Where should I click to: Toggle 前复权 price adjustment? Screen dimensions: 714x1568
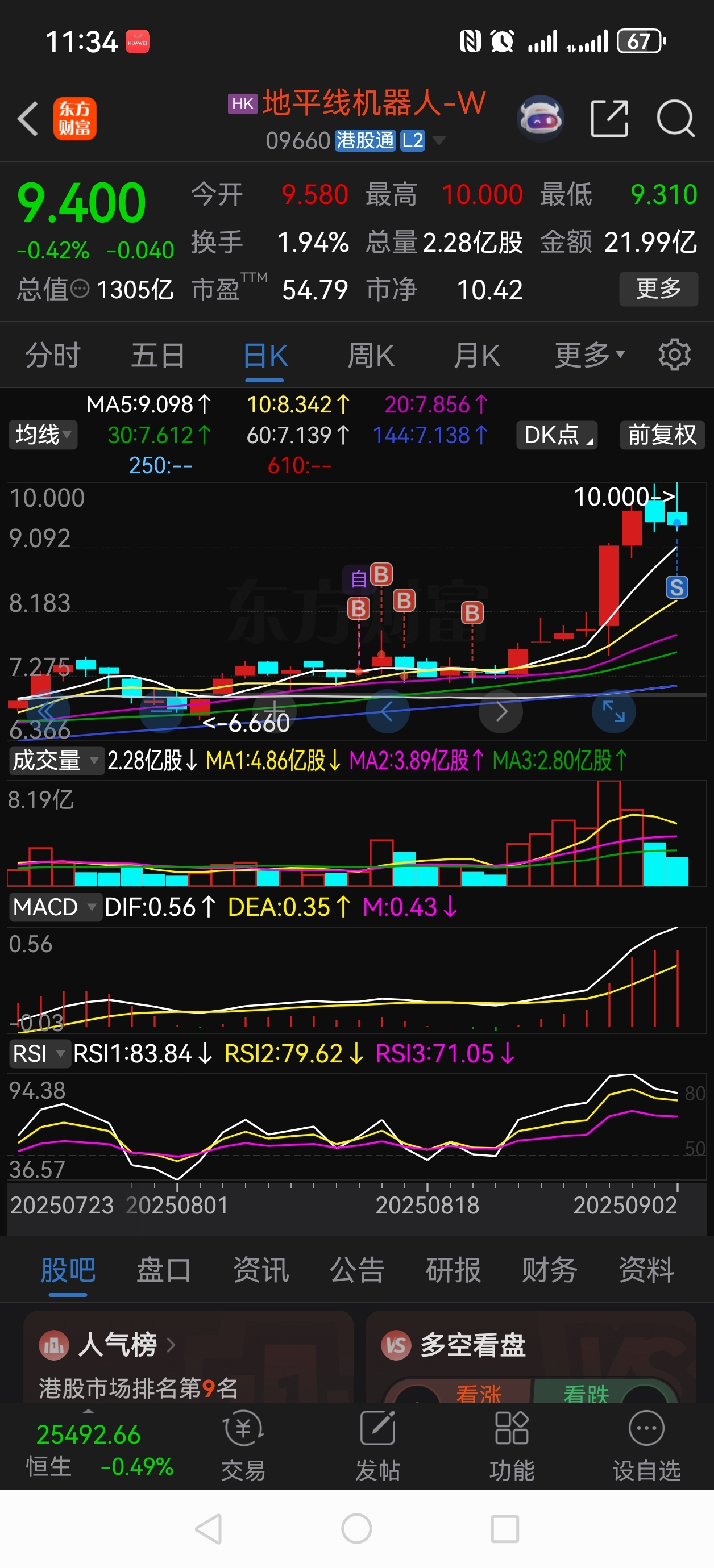662,435
